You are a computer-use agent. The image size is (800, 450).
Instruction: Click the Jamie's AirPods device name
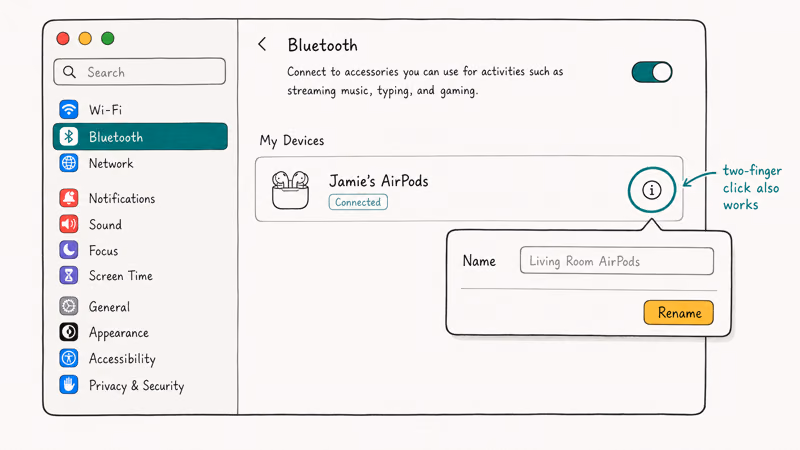click(379, 181)
